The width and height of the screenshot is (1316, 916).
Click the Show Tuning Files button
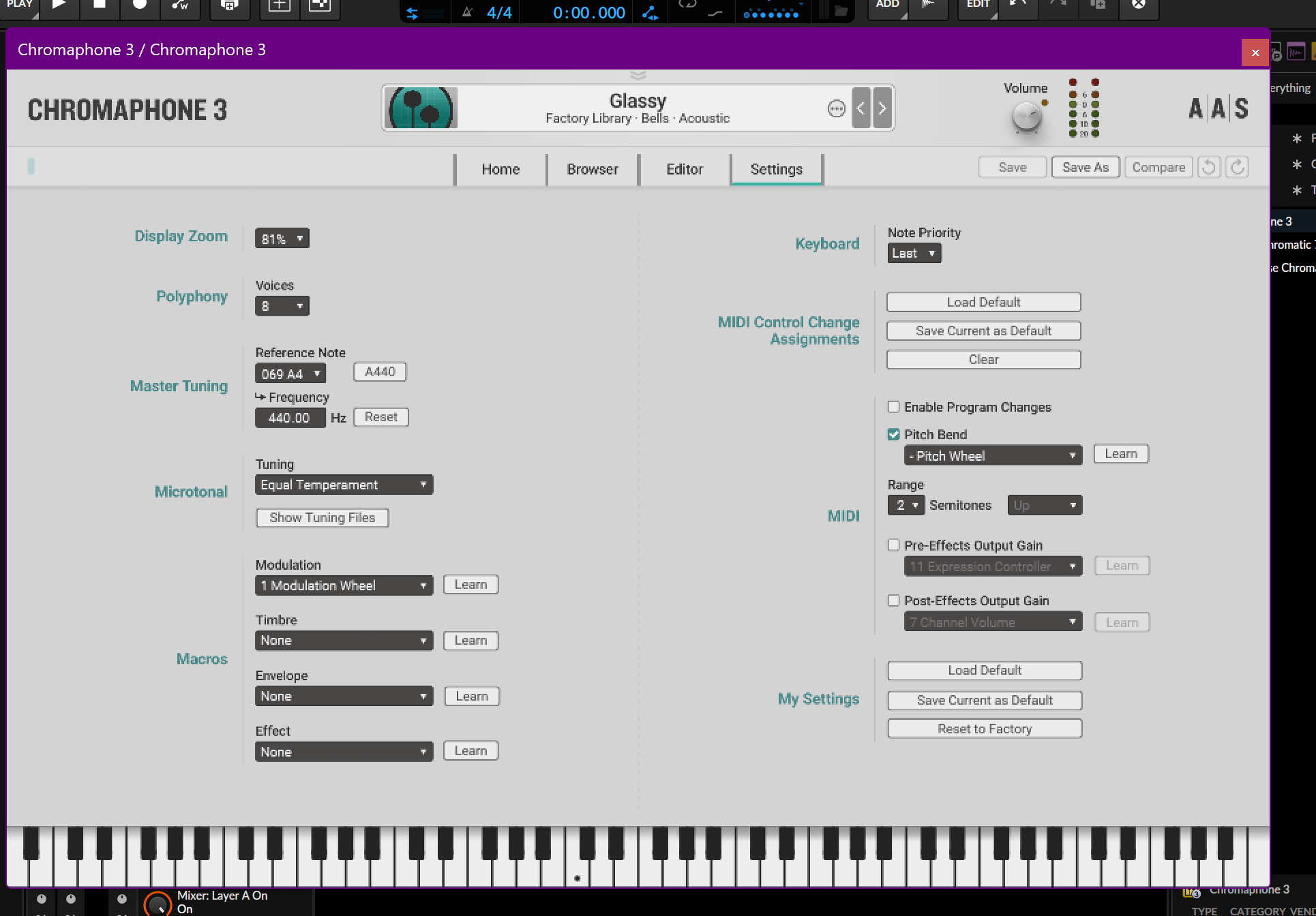coord(321,517)
